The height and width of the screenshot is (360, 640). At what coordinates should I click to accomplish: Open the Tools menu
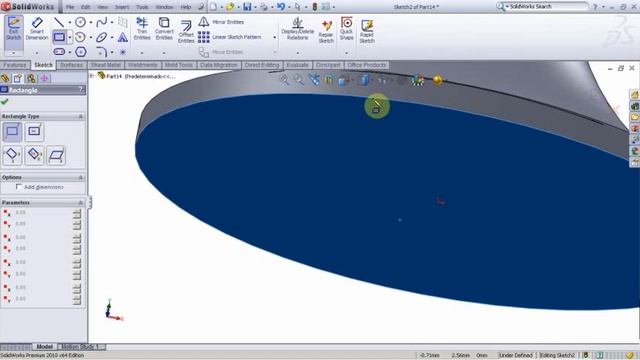(x=142, y=7)
